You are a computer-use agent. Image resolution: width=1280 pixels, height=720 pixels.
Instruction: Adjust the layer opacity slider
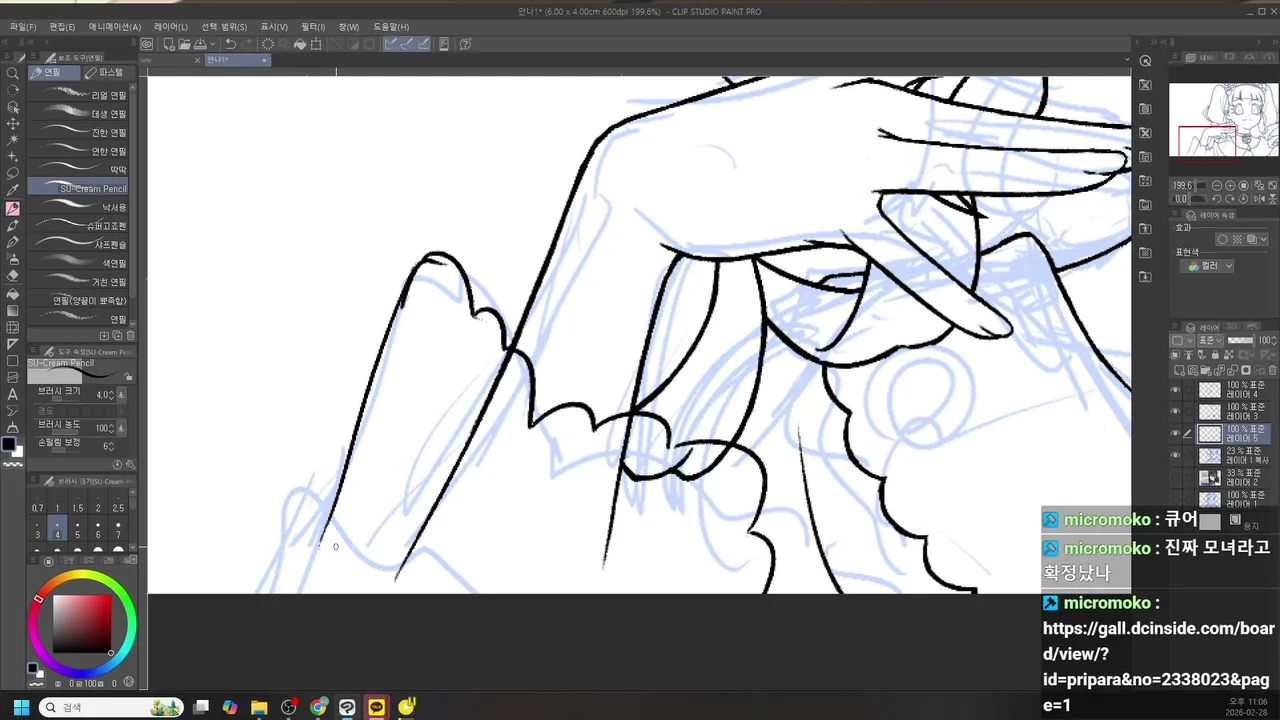[x=1241, y=340]
